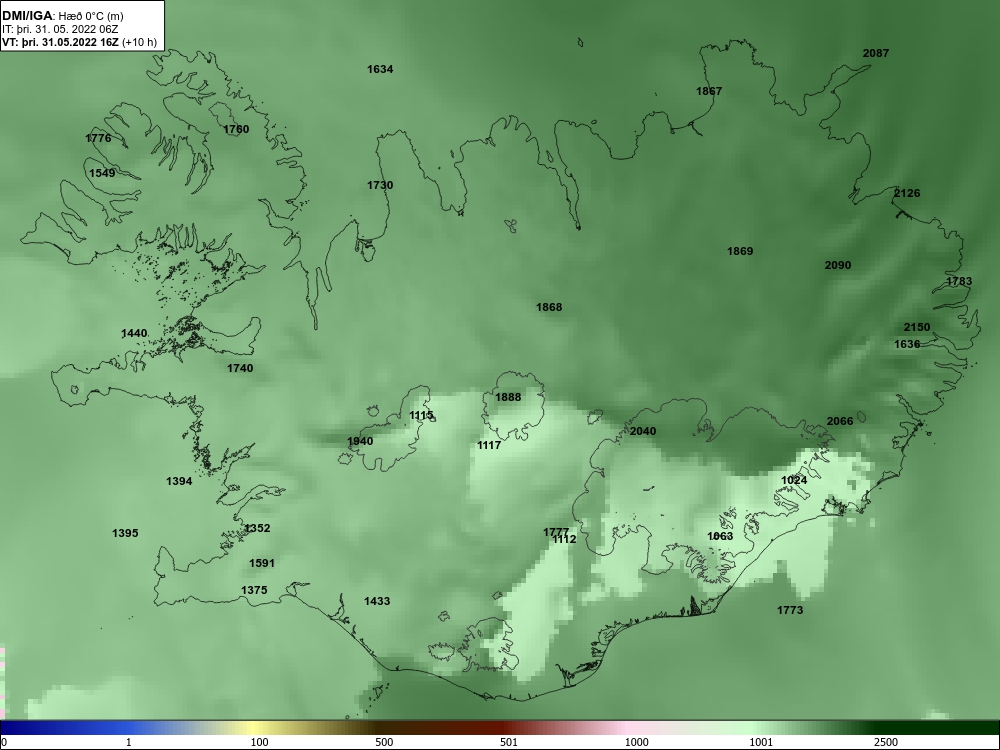
Task: Select the 2066 value label
Action: [x=840, y=422]
